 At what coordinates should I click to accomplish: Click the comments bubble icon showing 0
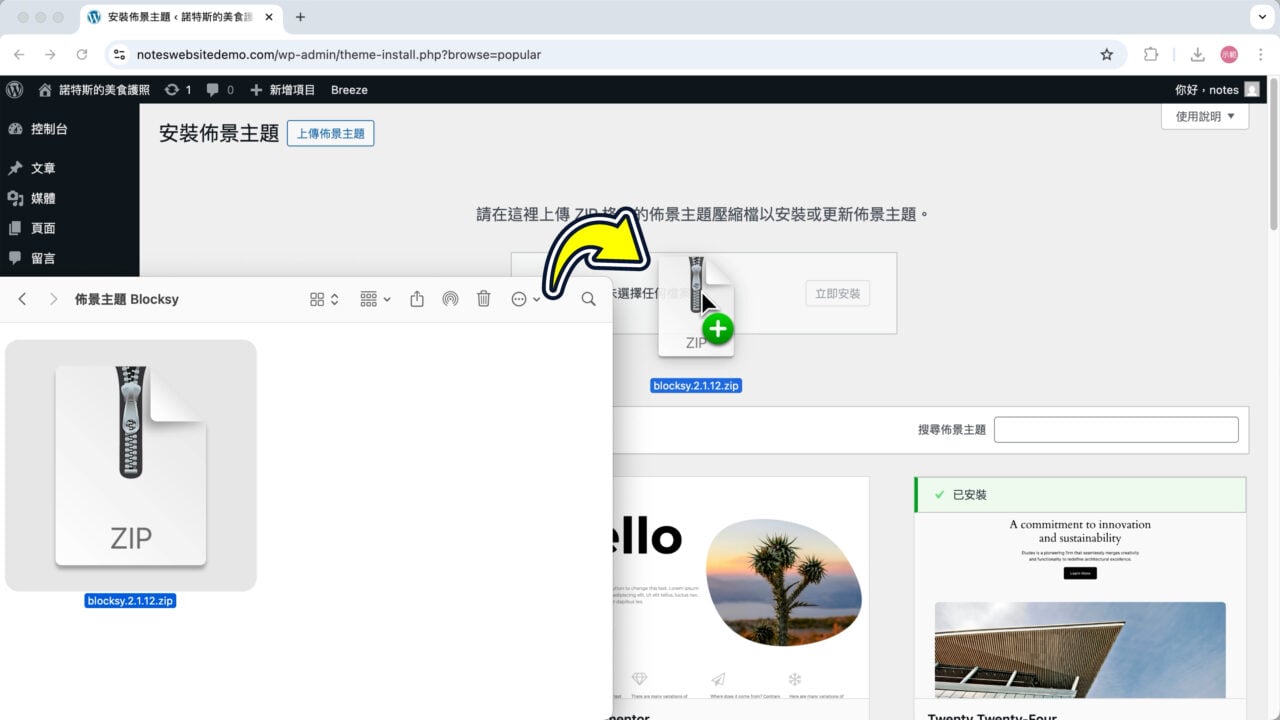(x=213, y=89)
